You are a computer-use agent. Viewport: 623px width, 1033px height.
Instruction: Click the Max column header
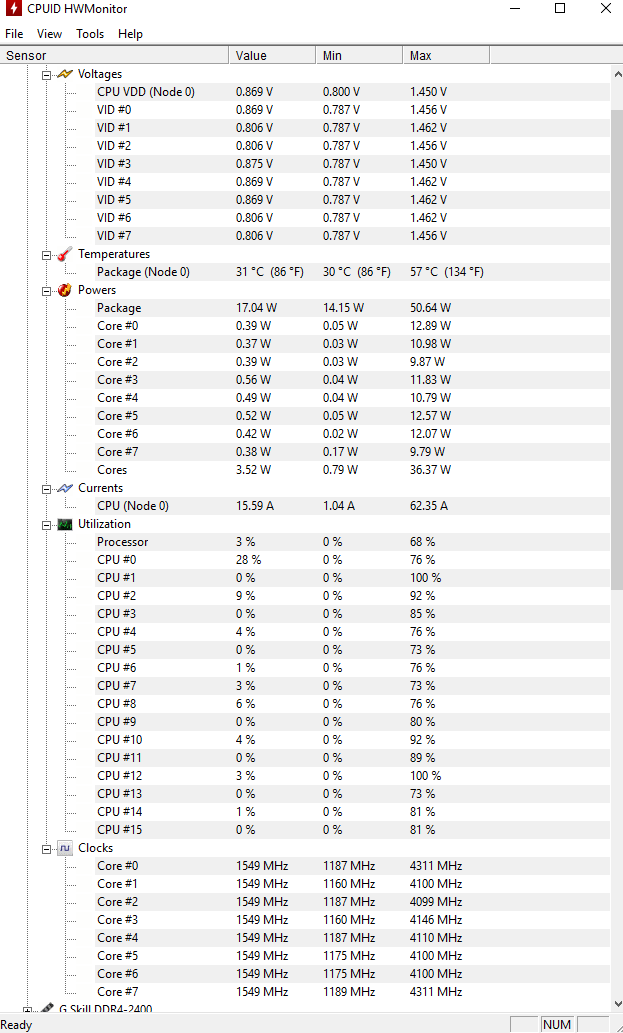446,55
